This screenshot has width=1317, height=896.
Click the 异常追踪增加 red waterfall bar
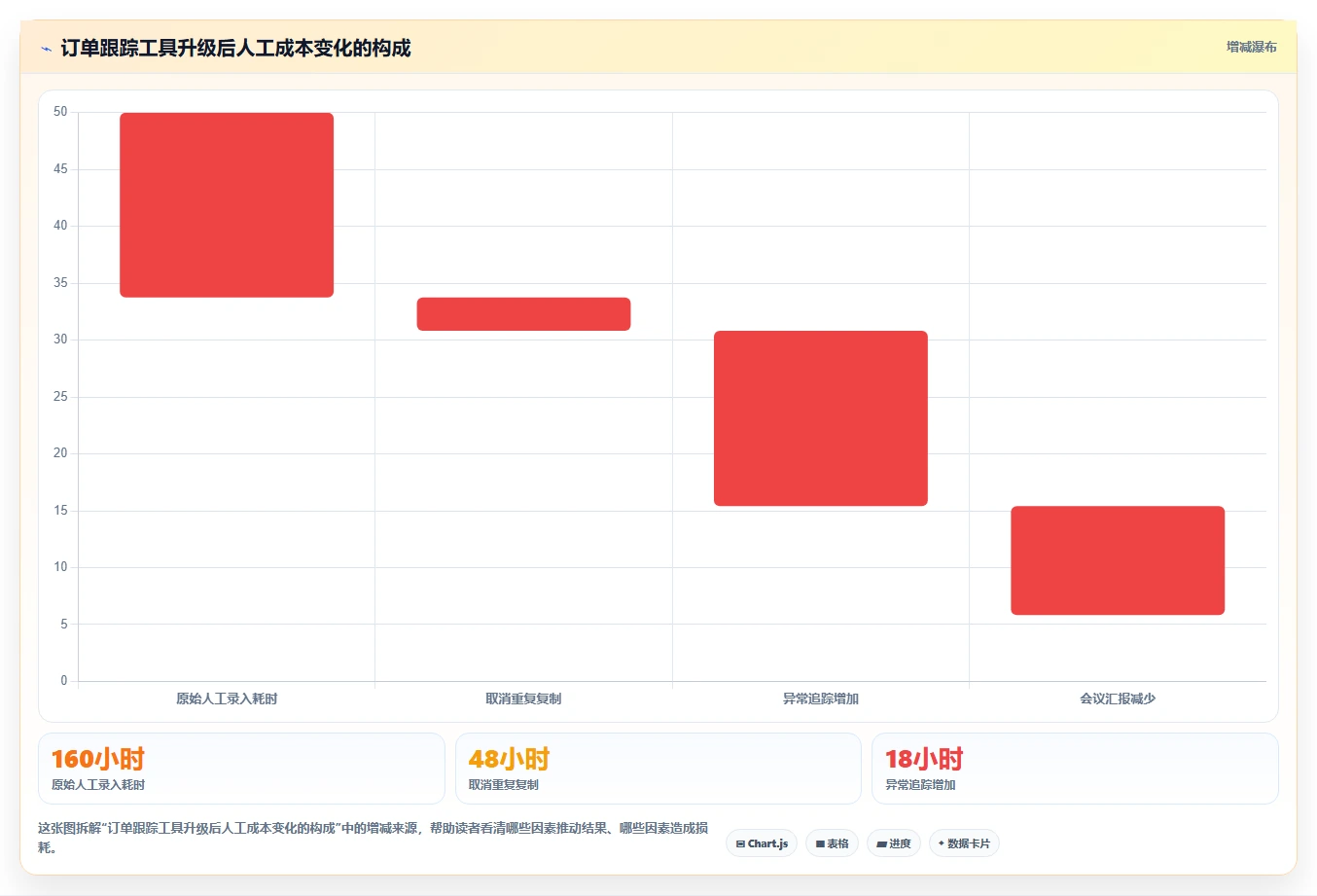821,418
